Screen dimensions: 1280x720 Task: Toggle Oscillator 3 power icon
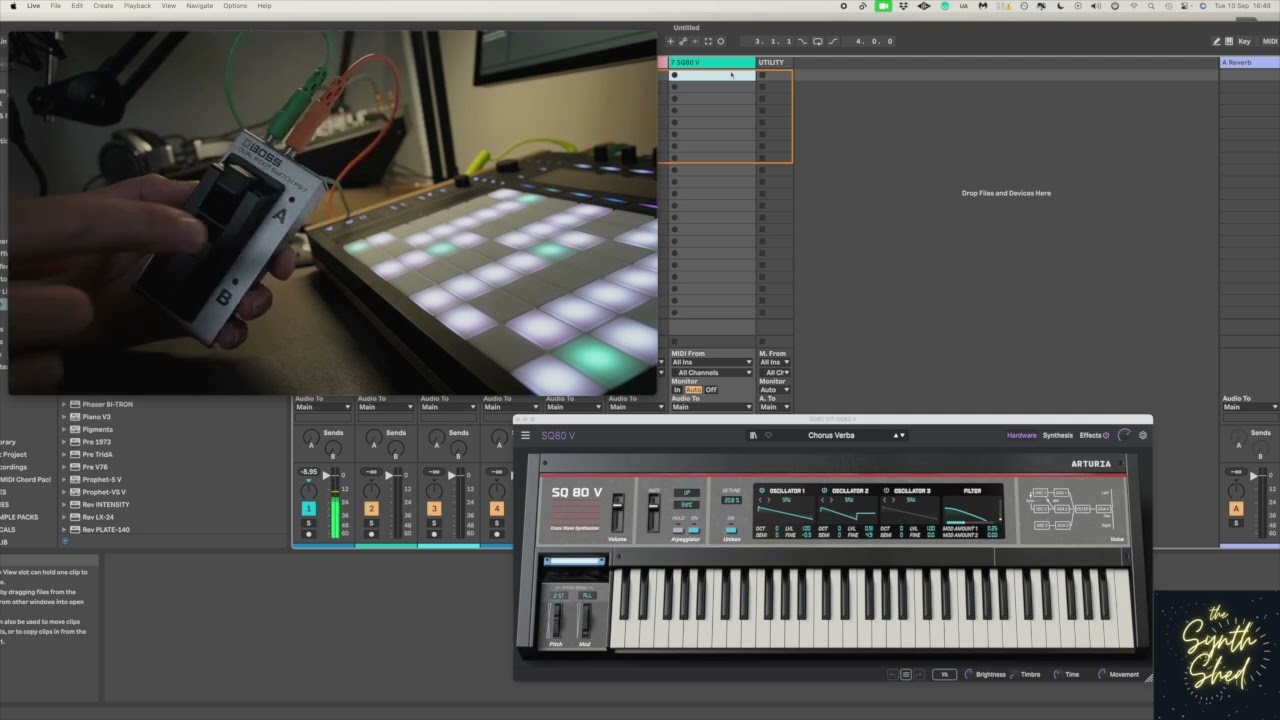point(886,491)
